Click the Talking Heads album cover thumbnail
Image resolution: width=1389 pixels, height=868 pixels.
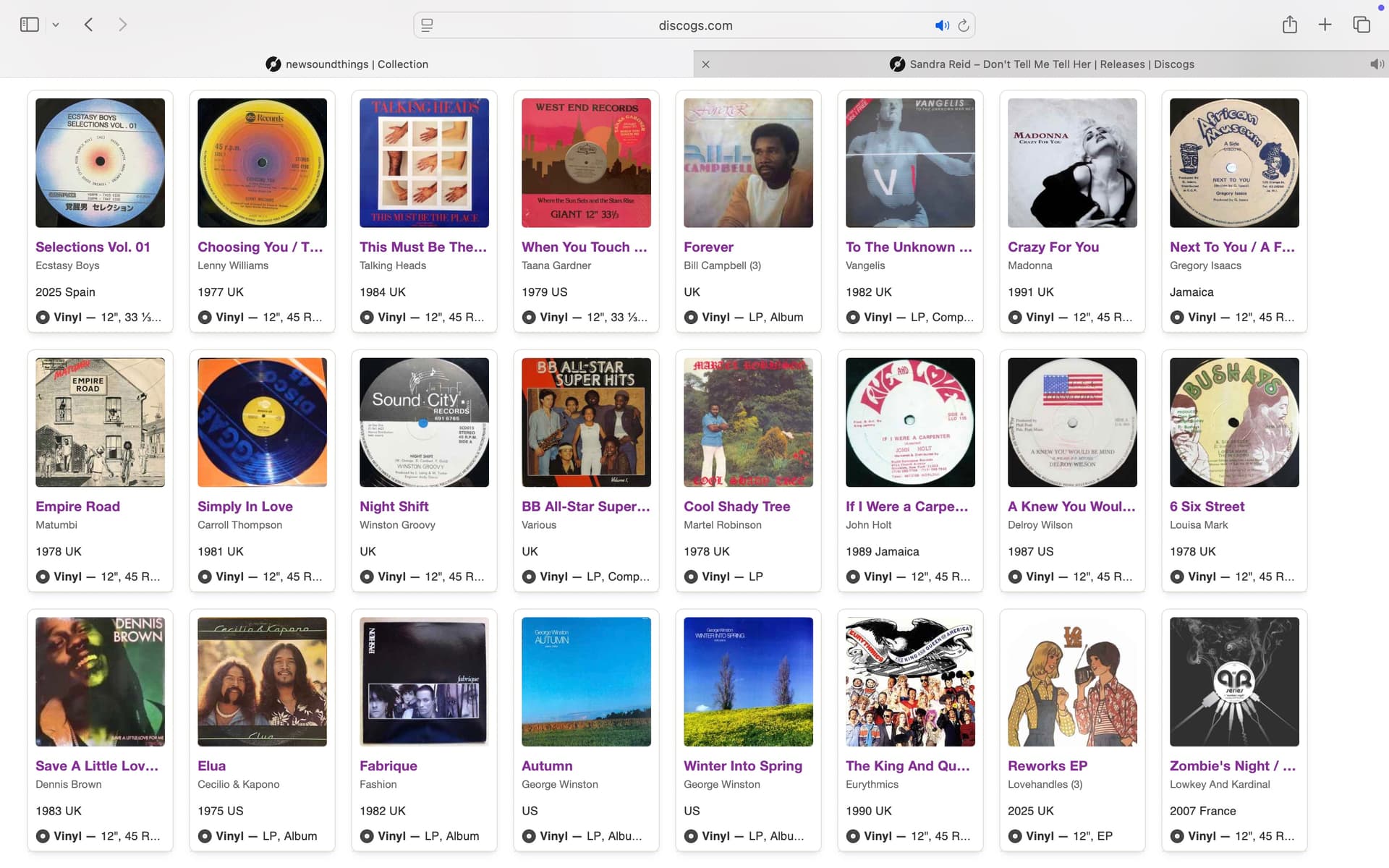click(x=424, y=163)
